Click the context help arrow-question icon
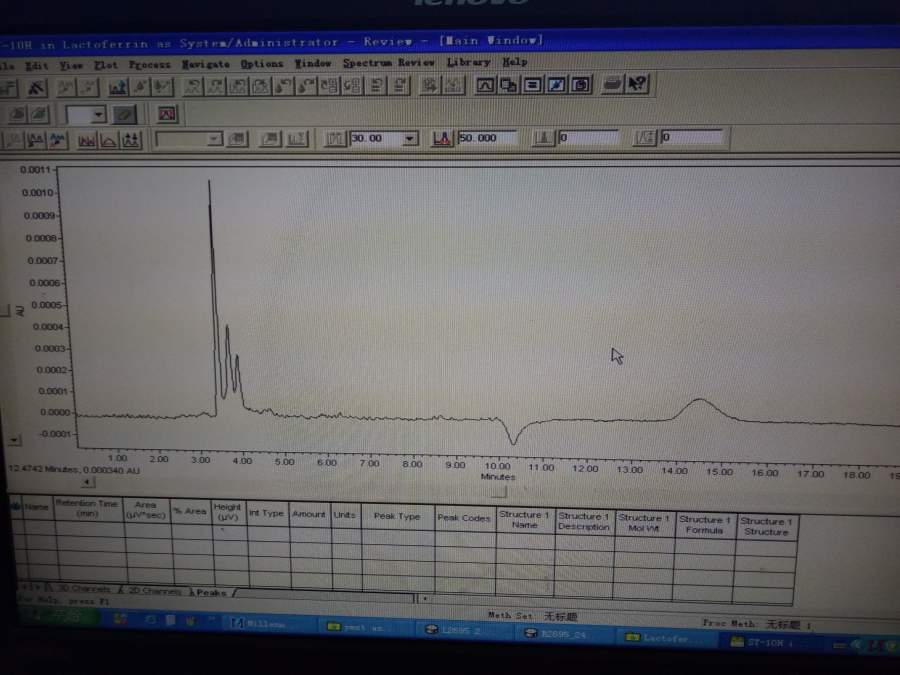 637,84
